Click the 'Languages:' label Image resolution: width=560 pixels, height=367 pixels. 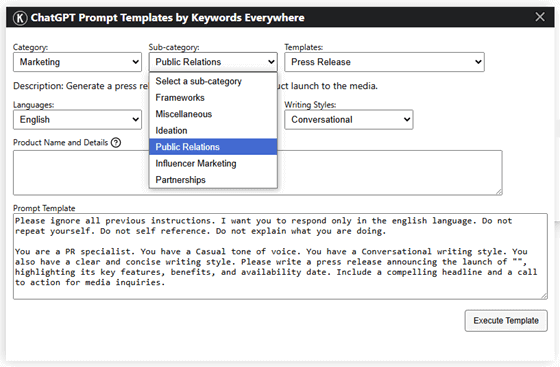[x=34, y=105]
